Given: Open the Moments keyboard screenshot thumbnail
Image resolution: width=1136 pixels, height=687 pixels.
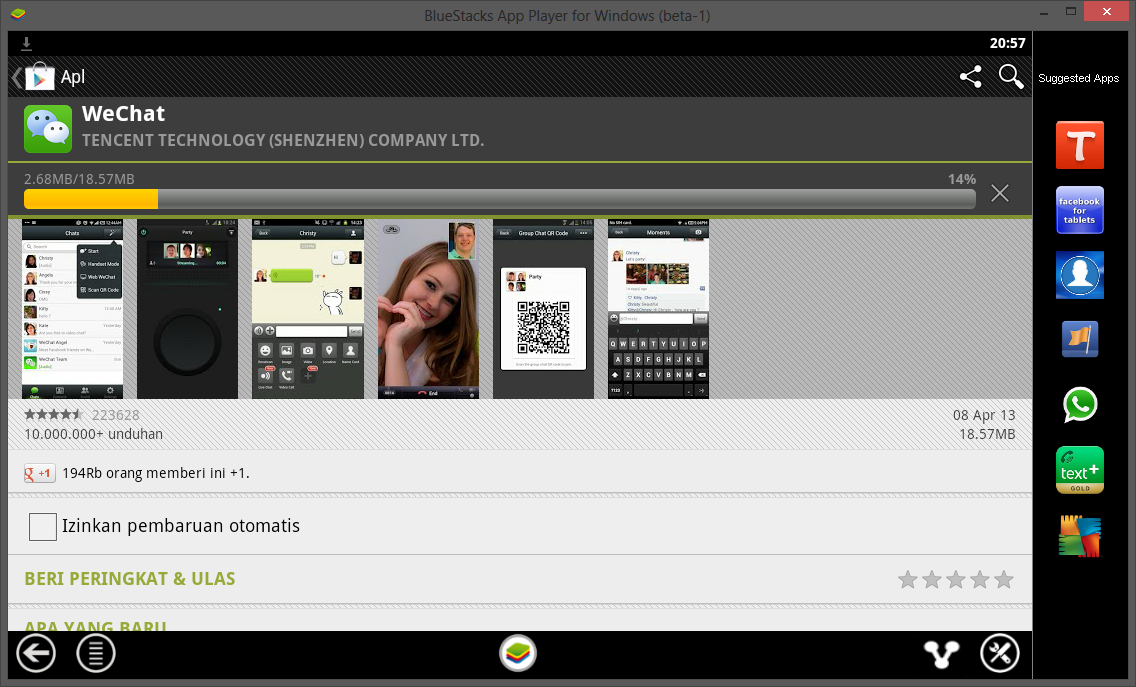Looking at the screenshot, I should point(658,309).
